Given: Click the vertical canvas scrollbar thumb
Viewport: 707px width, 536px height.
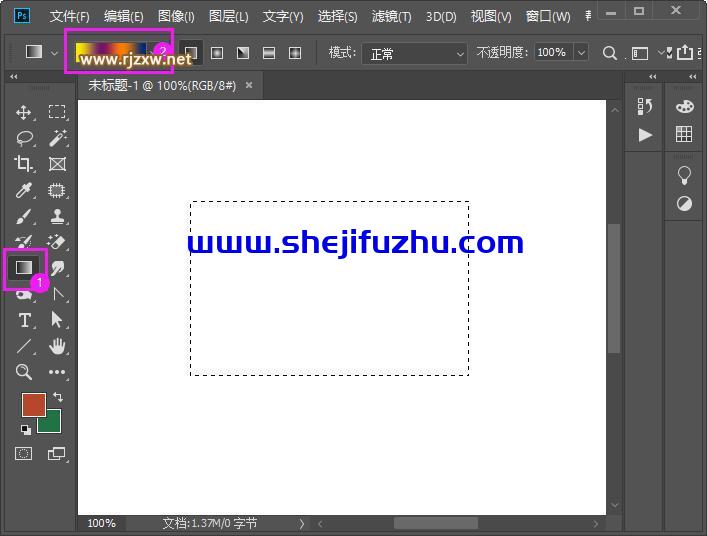Looking at the screenshot, I should 614,289.
